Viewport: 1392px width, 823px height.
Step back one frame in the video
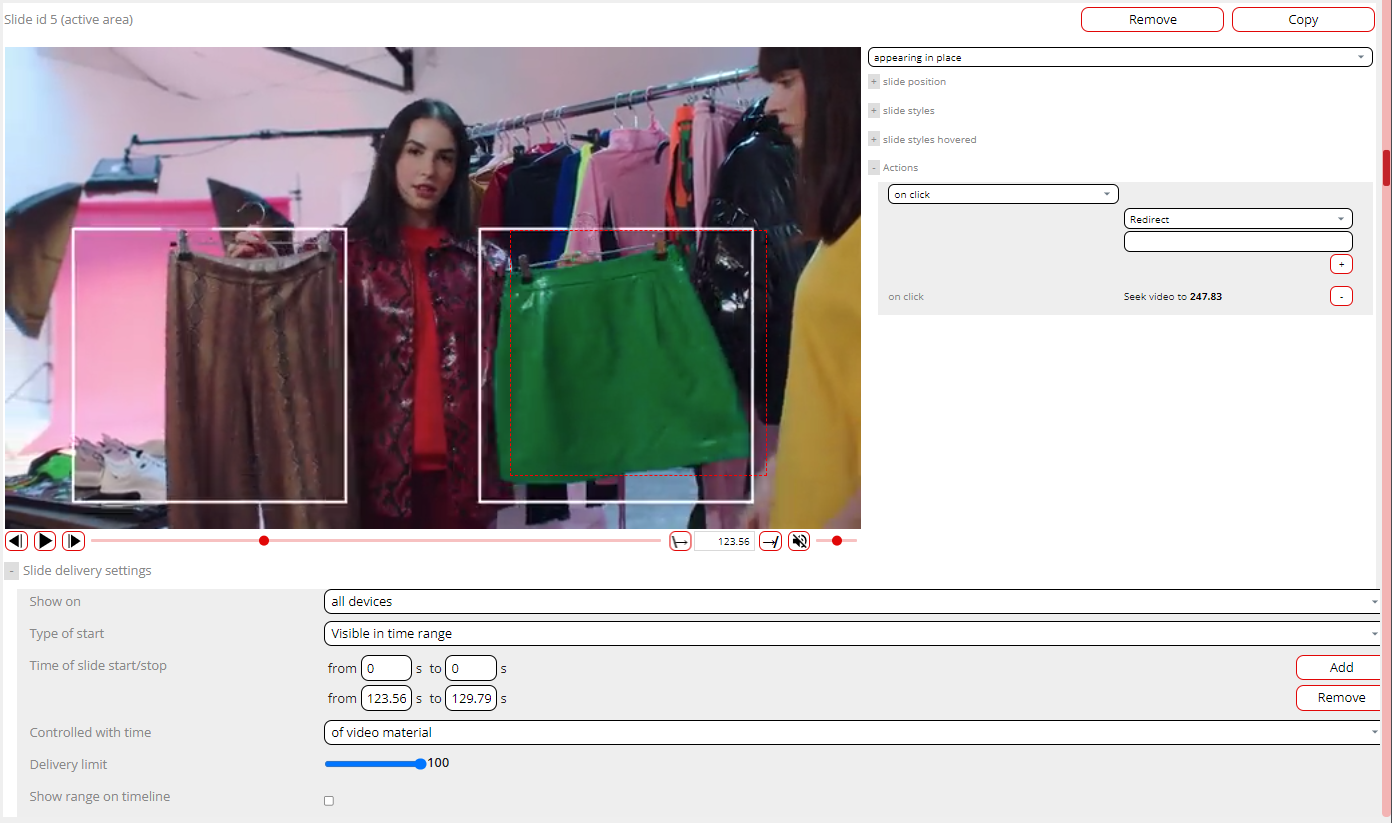tap(16, 541)
